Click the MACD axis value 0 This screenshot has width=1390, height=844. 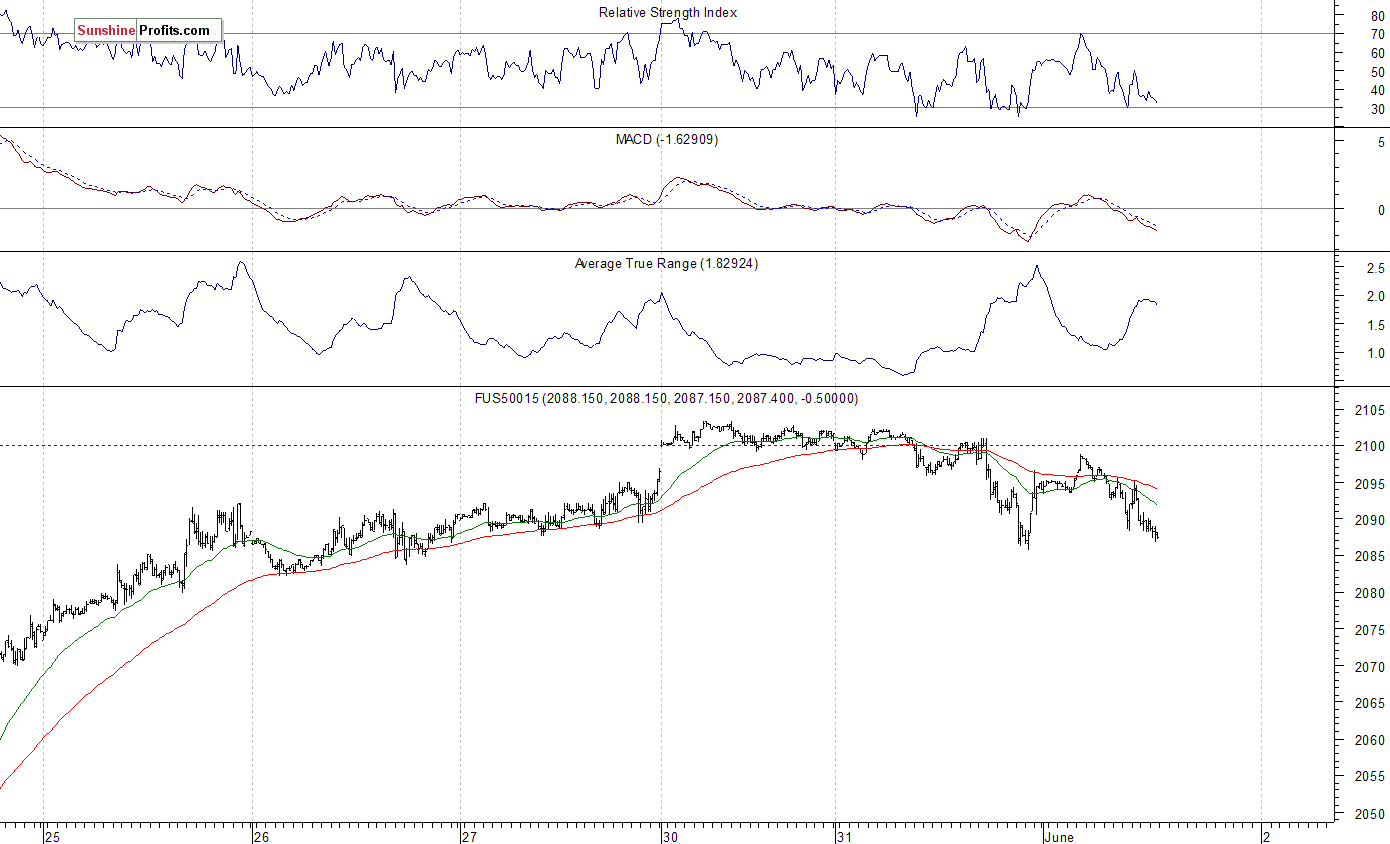1381,211
